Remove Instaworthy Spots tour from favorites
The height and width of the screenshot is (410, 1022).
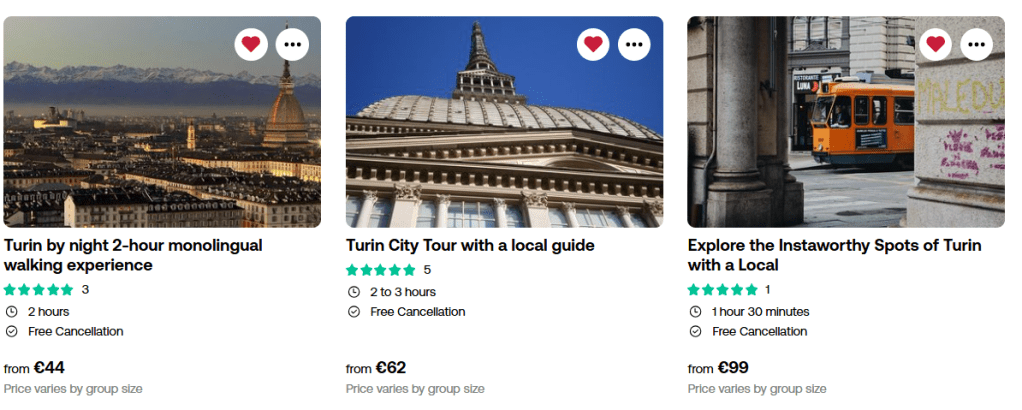(935, 44)
